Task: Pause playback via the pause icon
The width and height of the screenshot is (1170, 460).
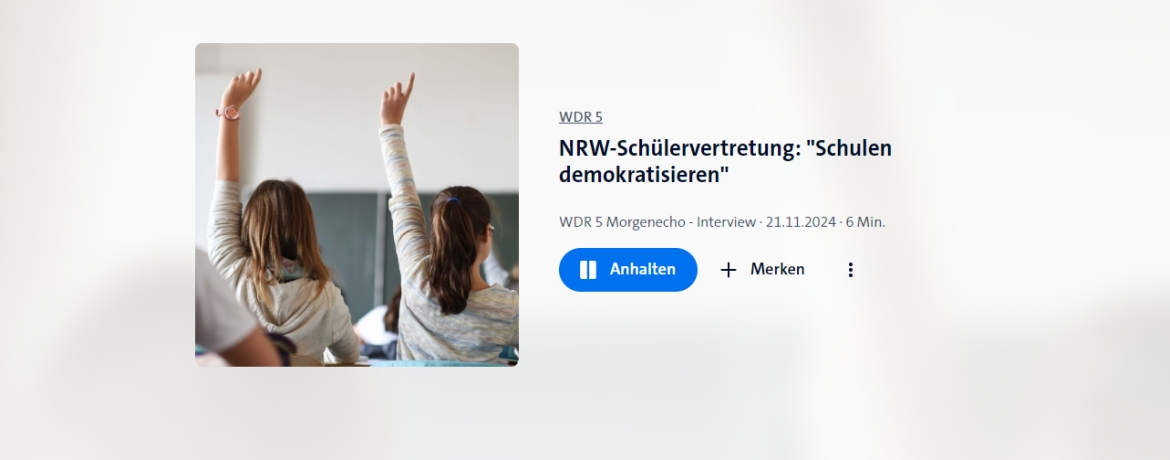Action: 588,270
